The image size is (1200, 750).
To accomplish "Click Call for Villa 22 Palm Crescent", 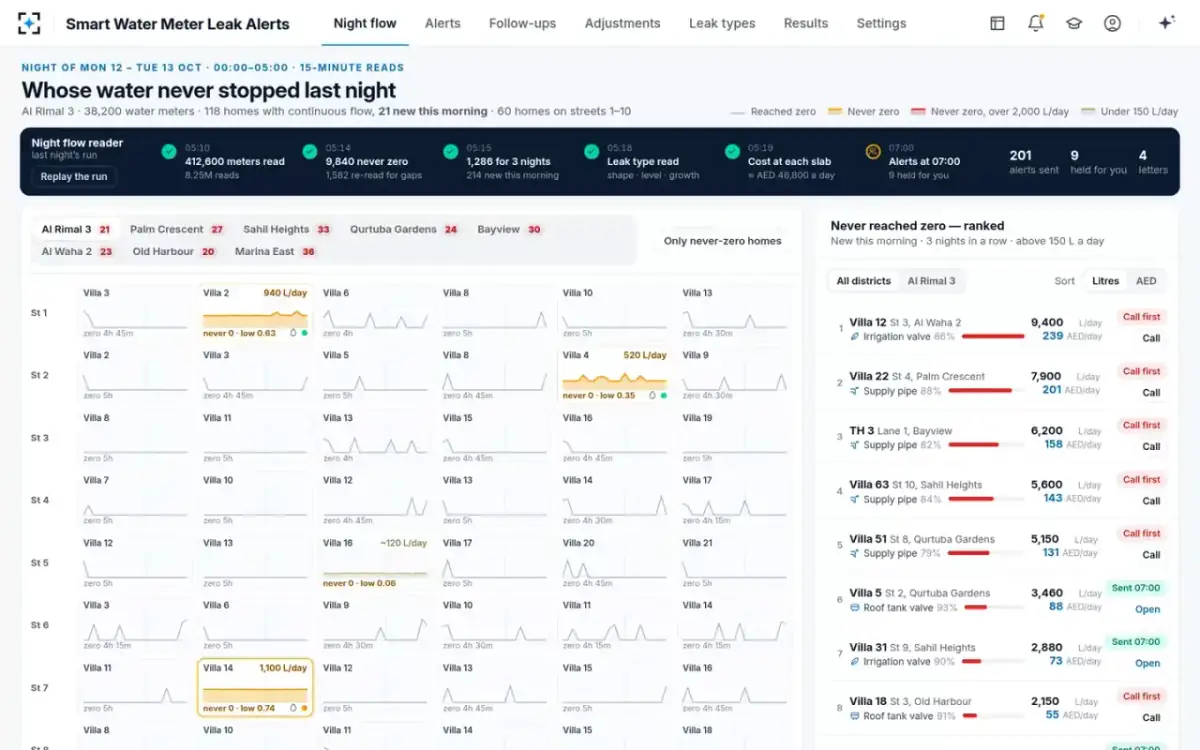I will tap(1151, 392).
